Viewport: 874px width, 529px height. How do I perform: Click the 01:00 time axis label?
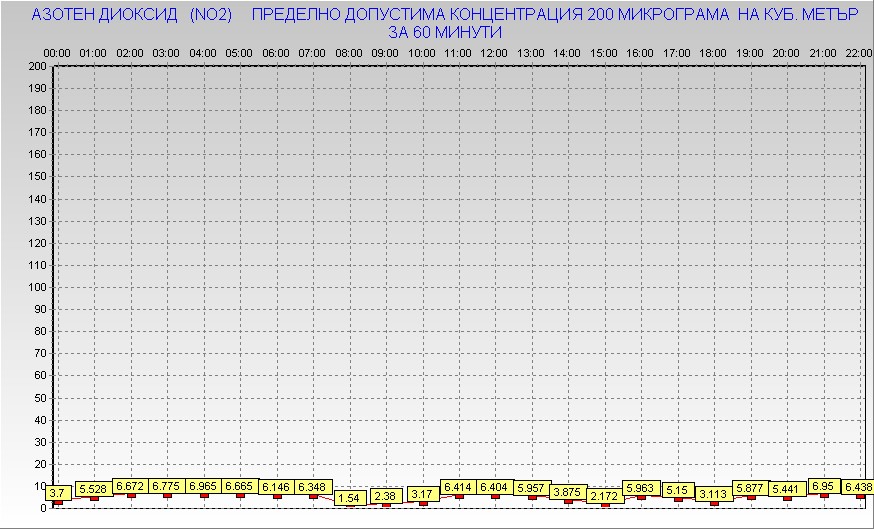[x=93, y=53]
